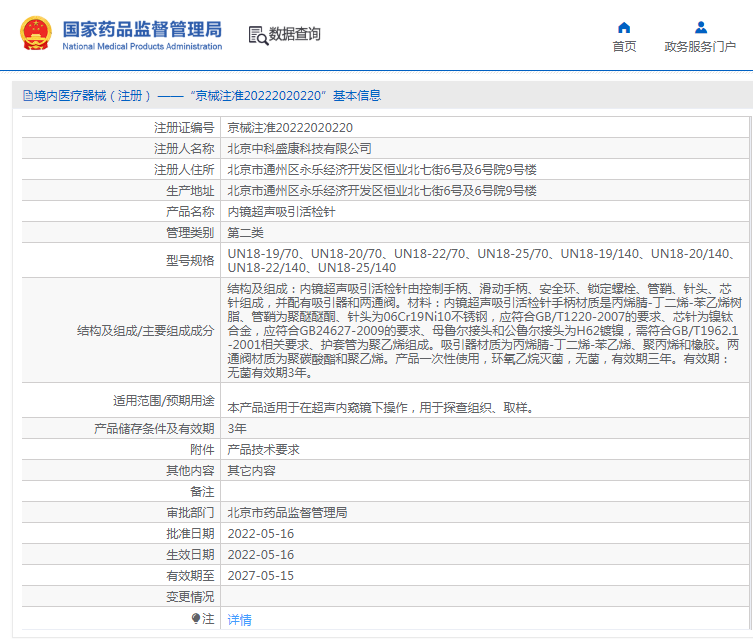Select product name 内镜超声吸引活检针
753x639 pixels.
tap(281, 212)
